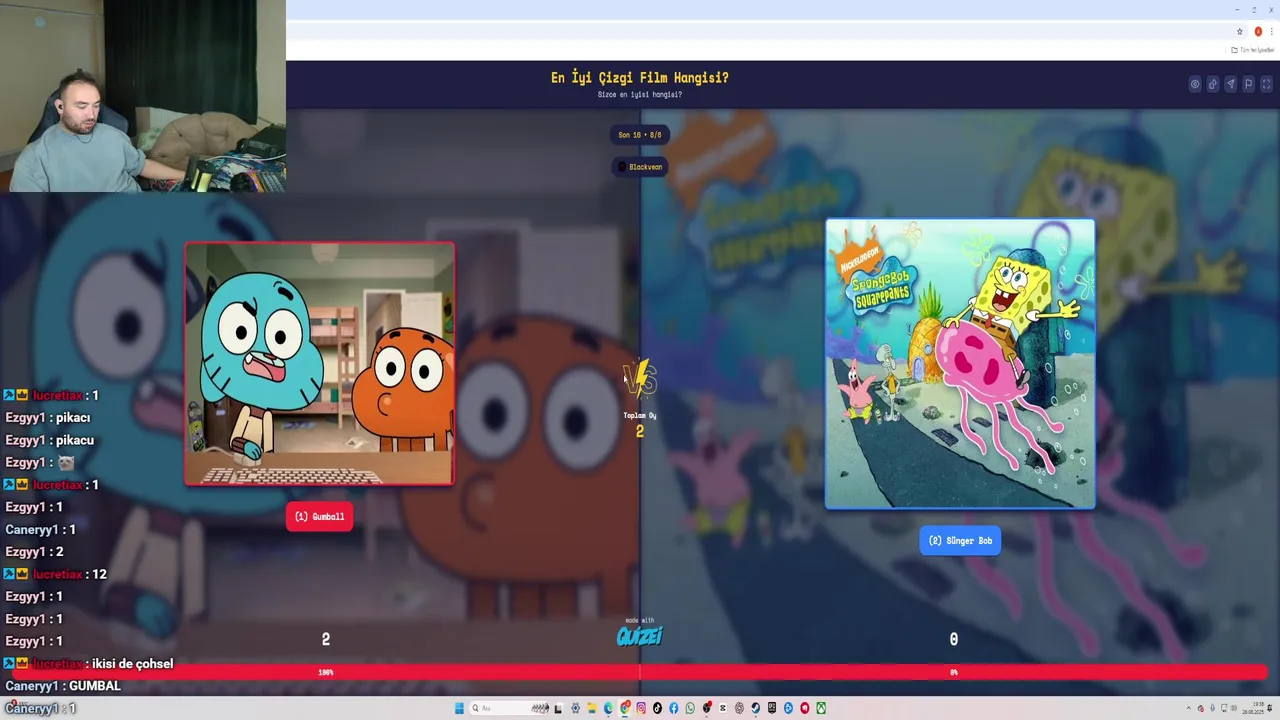Open the Windows Start menu

[459, 708]
